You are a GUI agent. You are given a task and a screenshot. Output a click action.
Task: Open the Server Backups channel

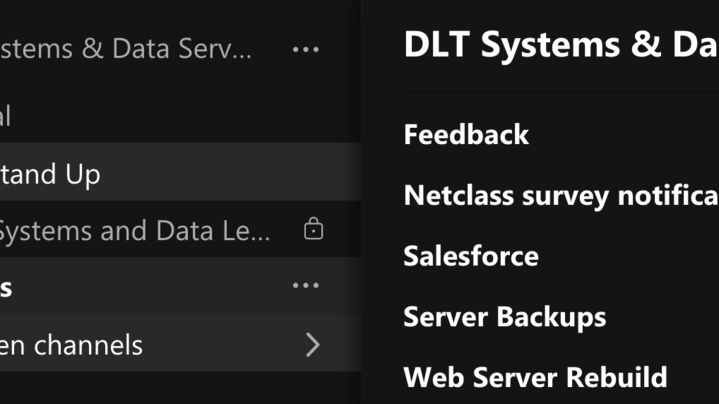tap(504, 317)
